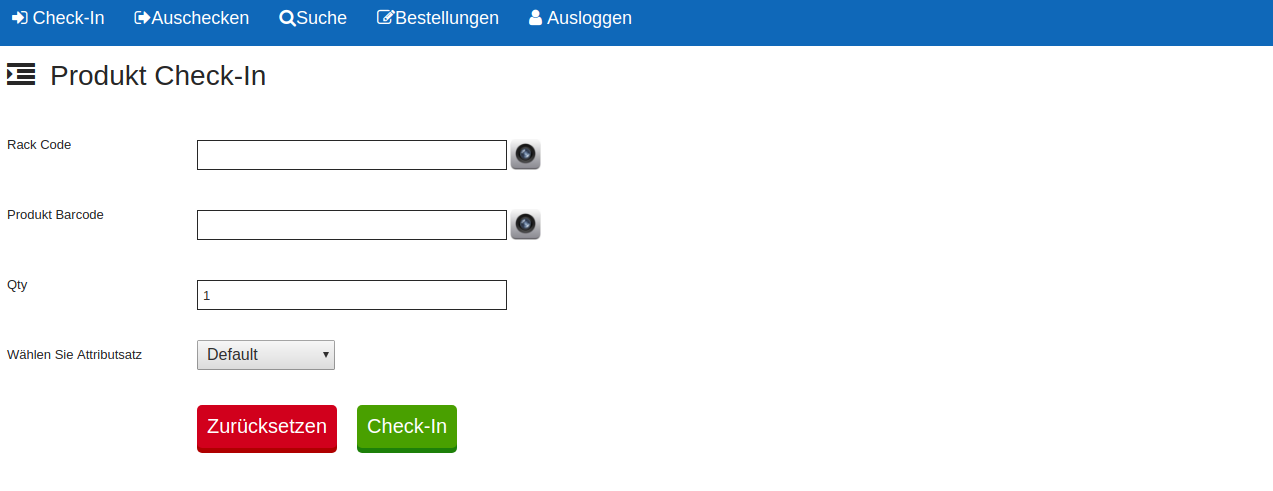This screenshot has height=491, width=1273.
Task: Open the Check-In item in top navigation
Action: [x=68, y=18]
